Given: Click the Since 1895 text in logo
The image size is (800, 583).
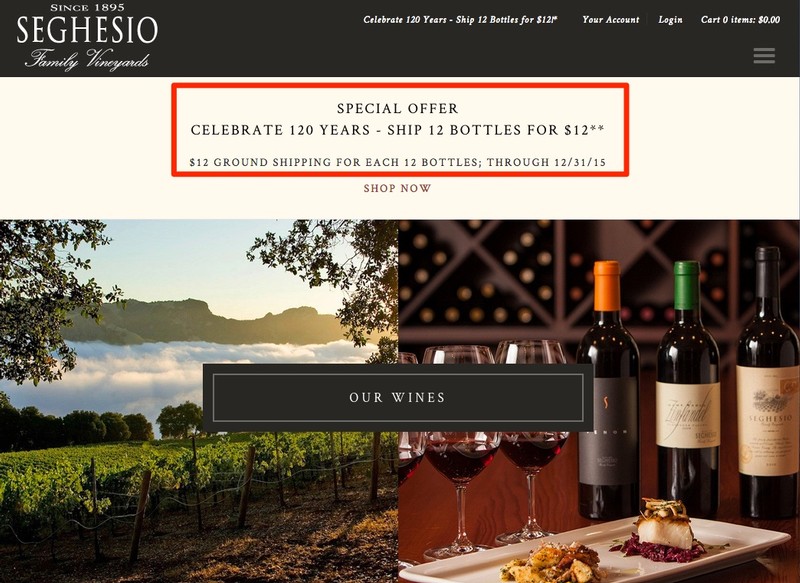Looking at the screenshot, I should (87, 8).
